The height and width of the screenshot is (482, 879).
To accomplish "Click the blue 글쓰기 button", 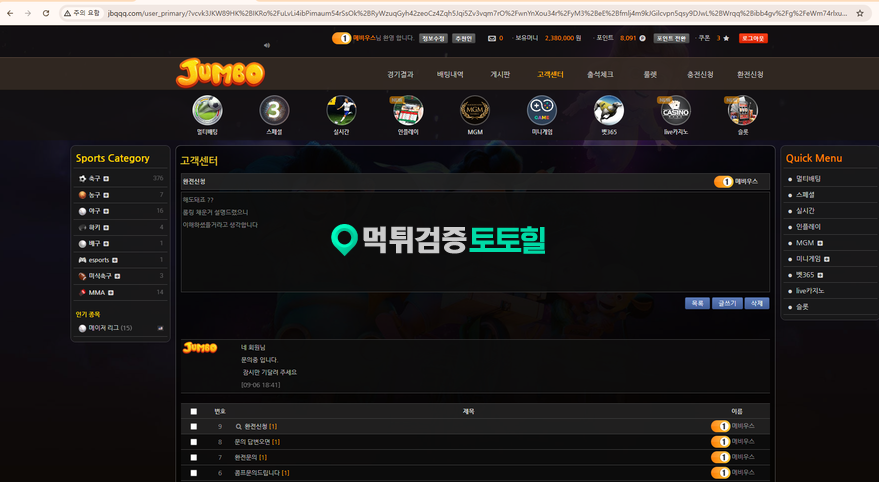I will 727,303.
